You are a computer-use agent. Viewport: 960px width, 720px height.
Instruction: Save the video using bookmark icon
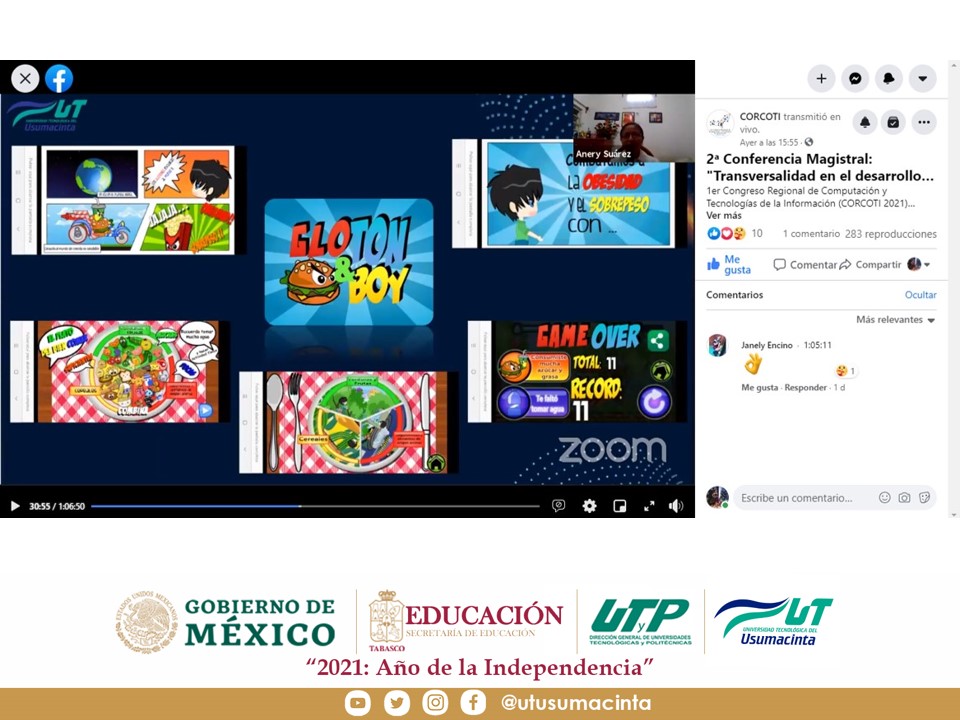[894, 122]
